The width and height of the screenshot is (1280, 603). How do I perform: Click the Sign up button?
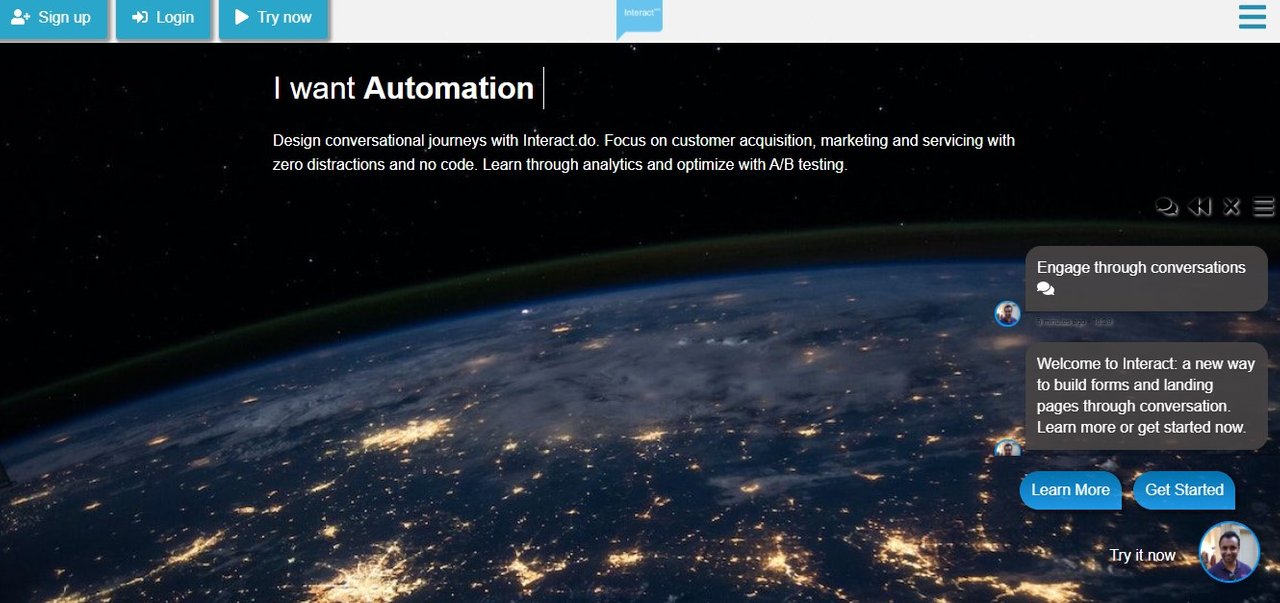click(x=52, y=18)
